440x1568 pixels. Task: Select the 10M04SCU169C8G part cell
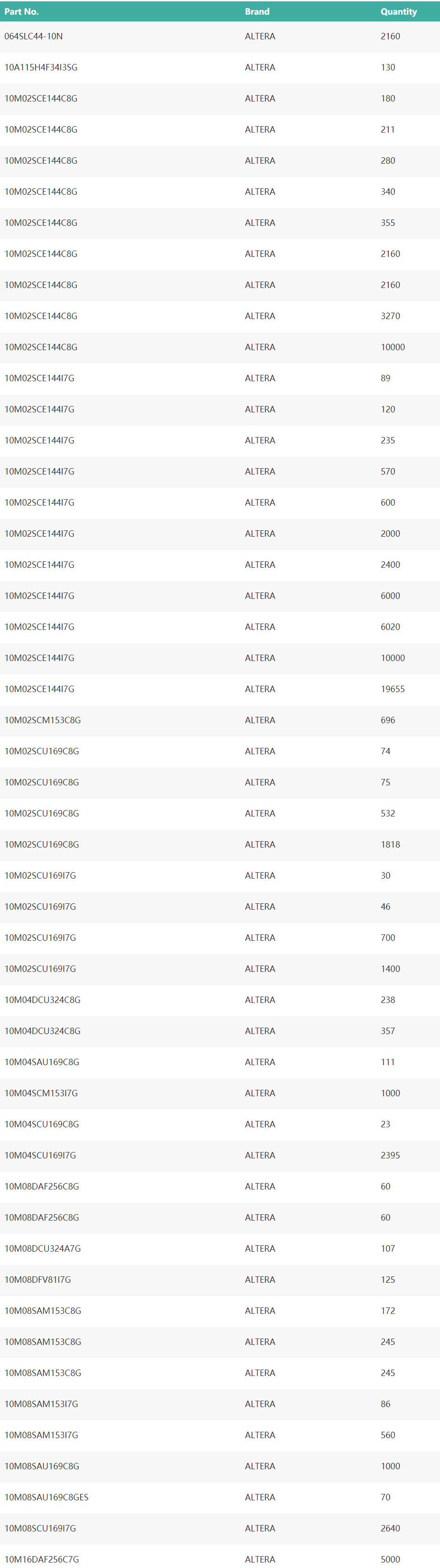pos(42,1124)
